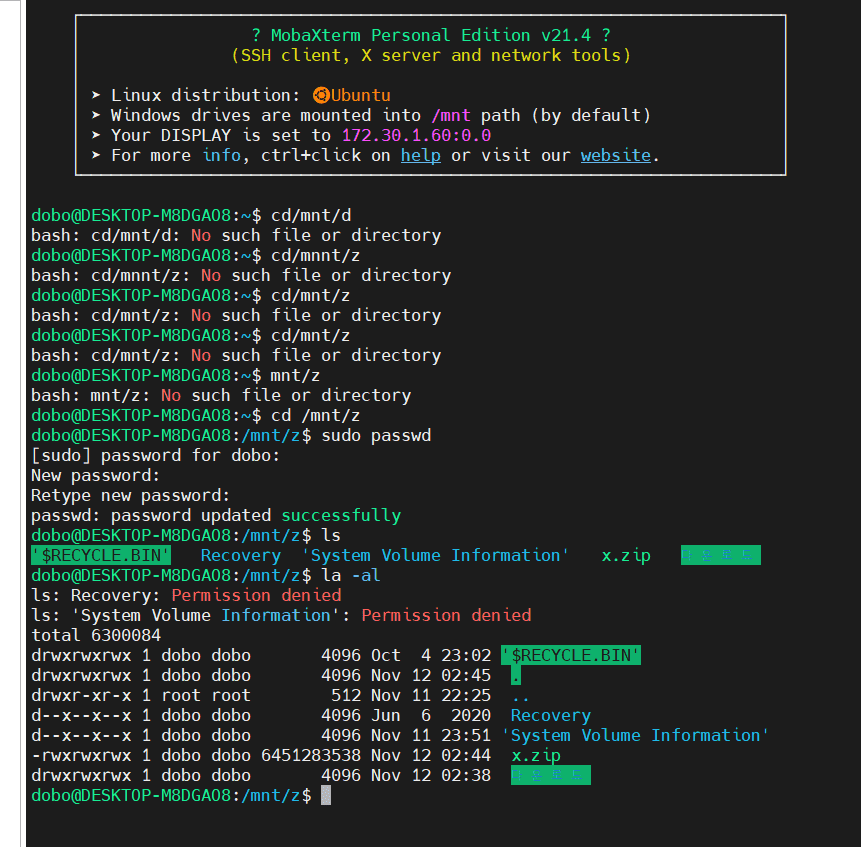Image resolution: width=861 pixels, height=847 pixels.
Task: Click the highlighted "." current directory entry
Action: coord(516,676)
